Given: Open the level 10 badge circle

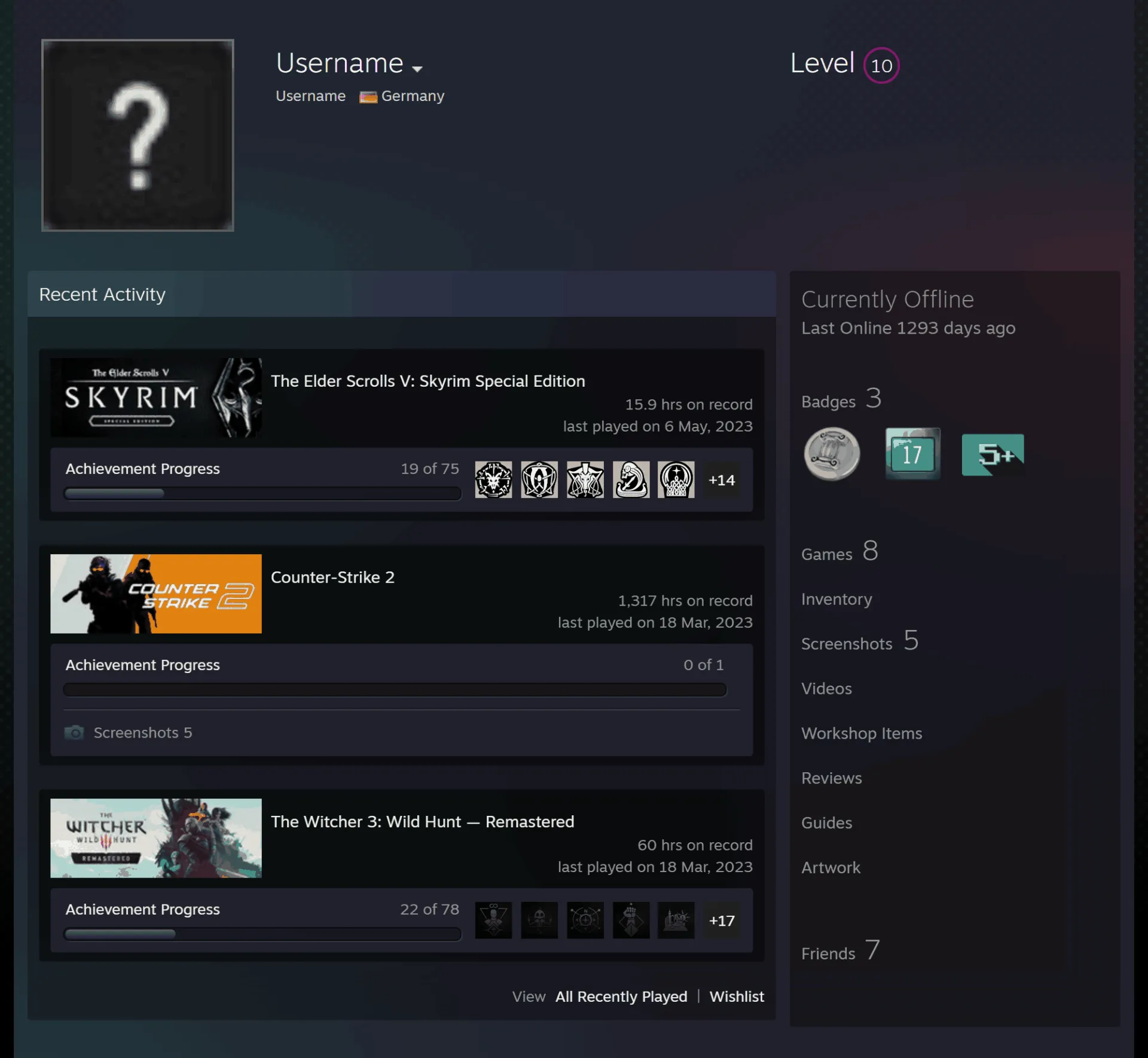Looking at the screenshot, I should (881, 65).
